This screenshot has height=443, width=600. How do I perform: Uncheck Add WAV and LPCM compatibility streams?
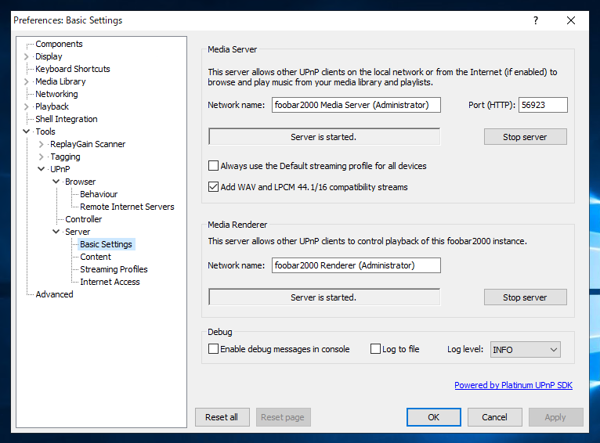(x=213, y=187)
